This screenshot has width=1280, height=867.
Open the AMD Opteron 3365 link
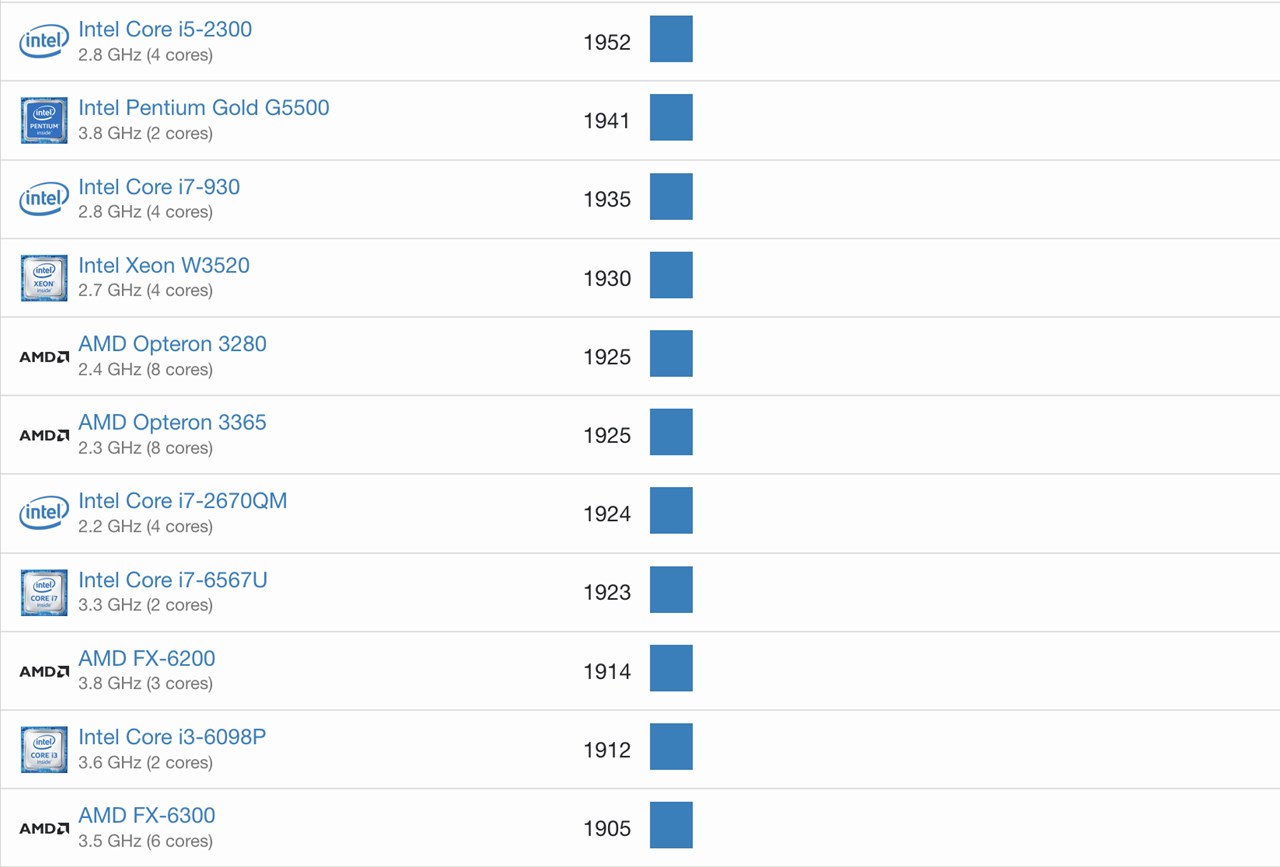(172, 422)
